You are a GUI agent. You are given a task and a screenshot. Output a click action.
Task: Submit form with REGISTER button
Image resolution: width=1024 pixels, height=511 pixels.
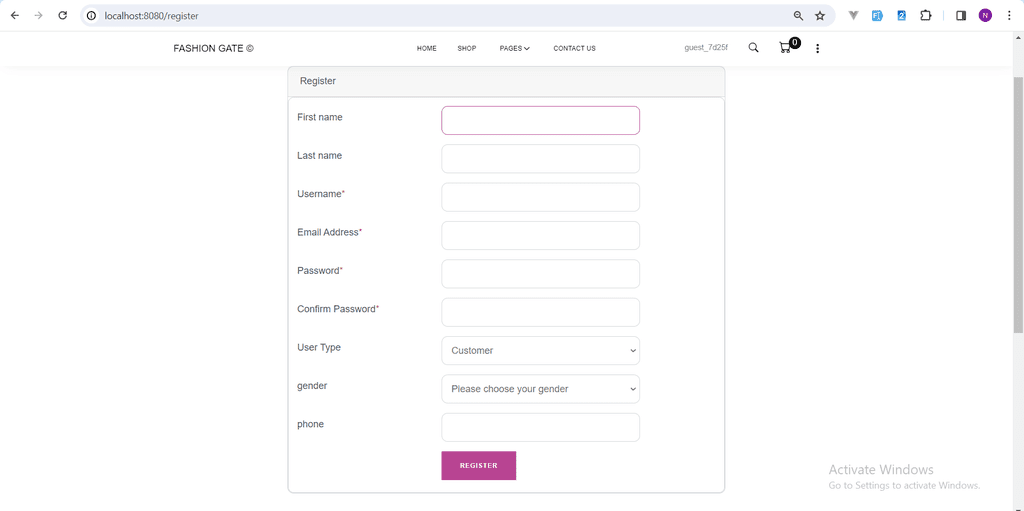click(478, 465)
